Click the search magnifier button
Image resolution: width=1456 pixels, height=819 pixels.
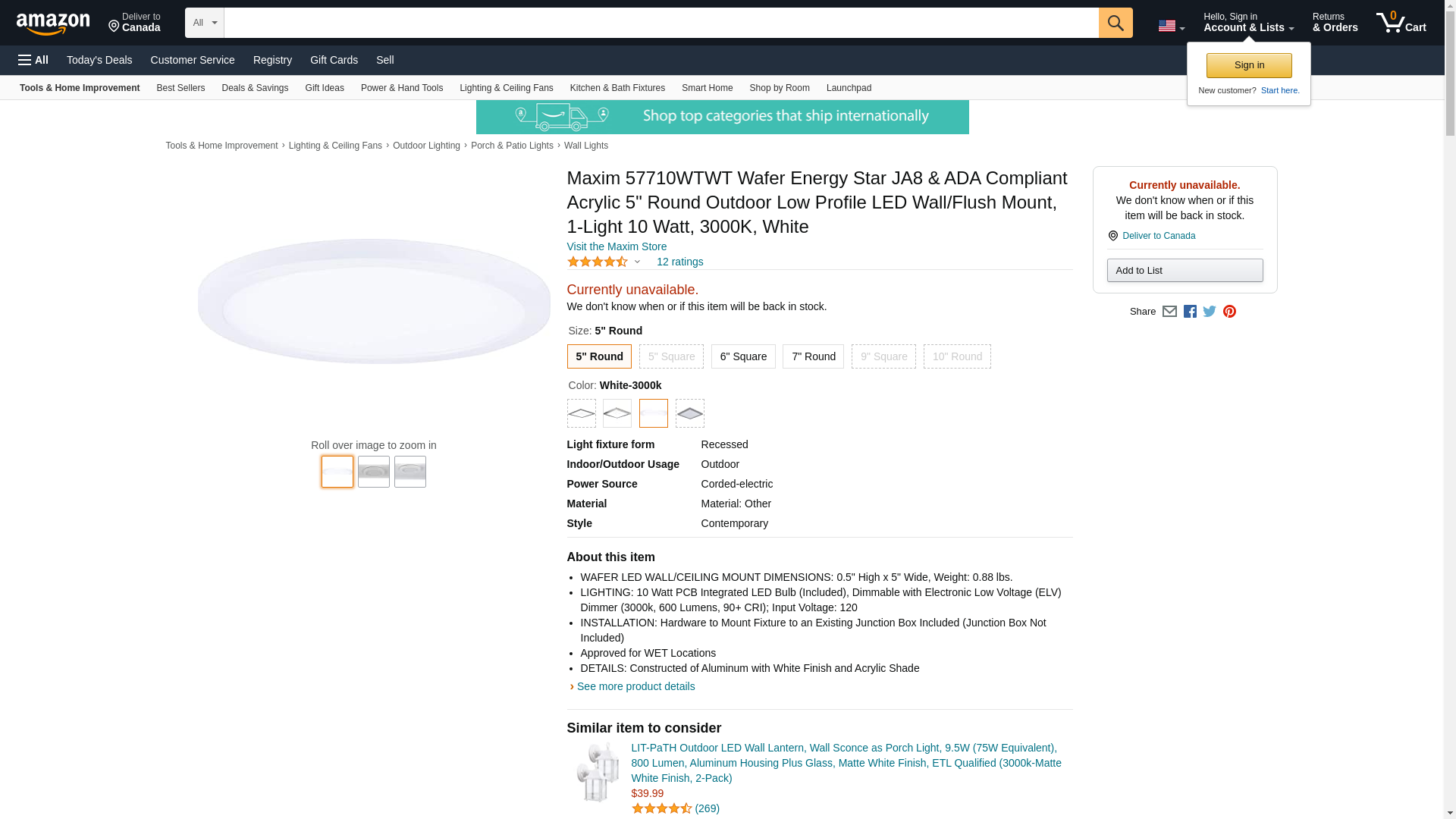click(x=1115, y=23)
